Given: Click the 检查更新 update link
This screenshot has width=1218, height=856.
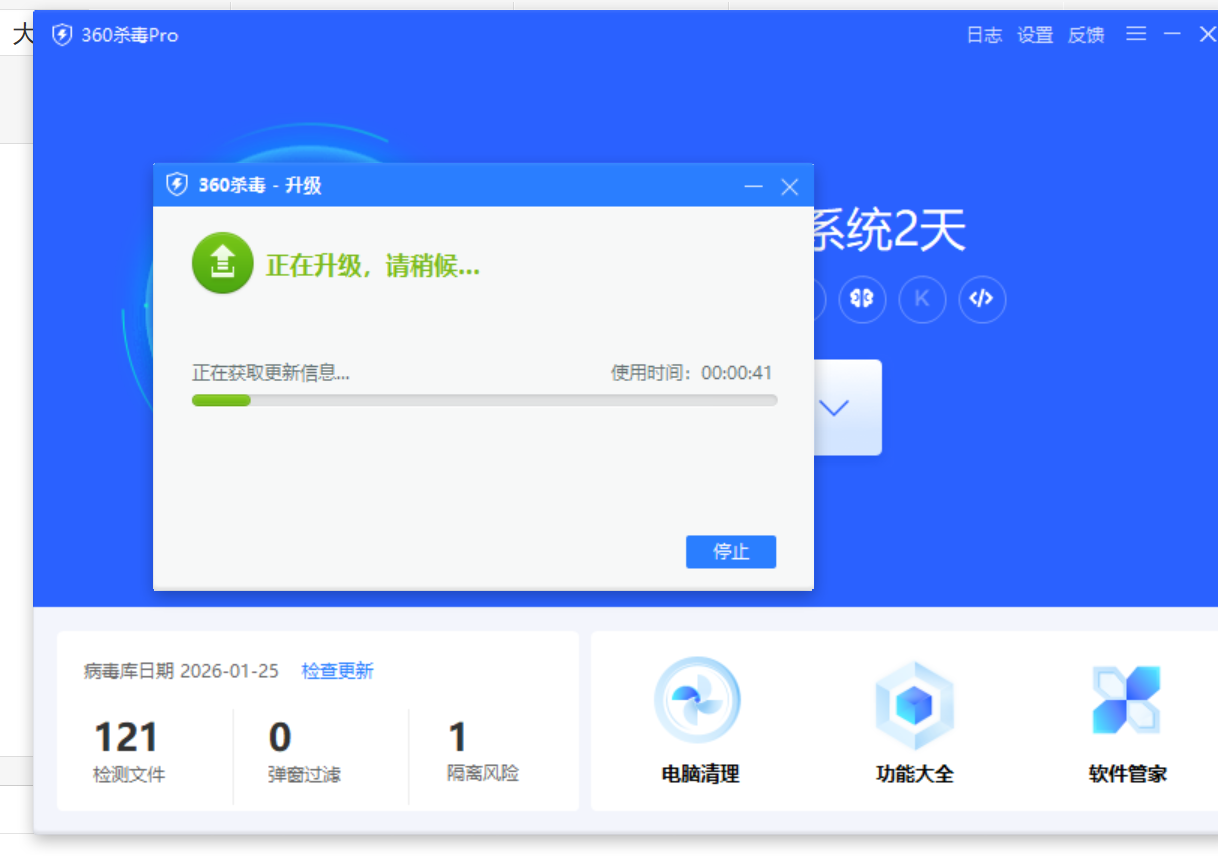Looking at the screenshot, I should click(x=337, y=671).
